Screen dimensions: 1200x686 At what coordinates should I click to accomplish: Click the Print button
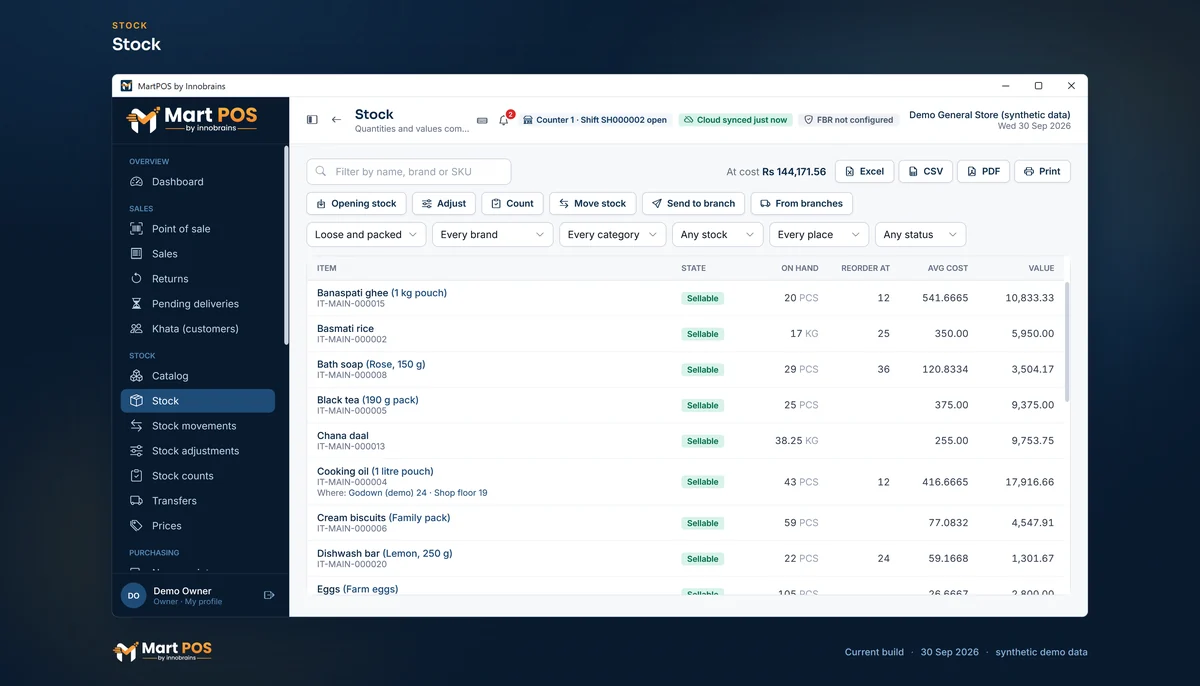(1043, 172)
